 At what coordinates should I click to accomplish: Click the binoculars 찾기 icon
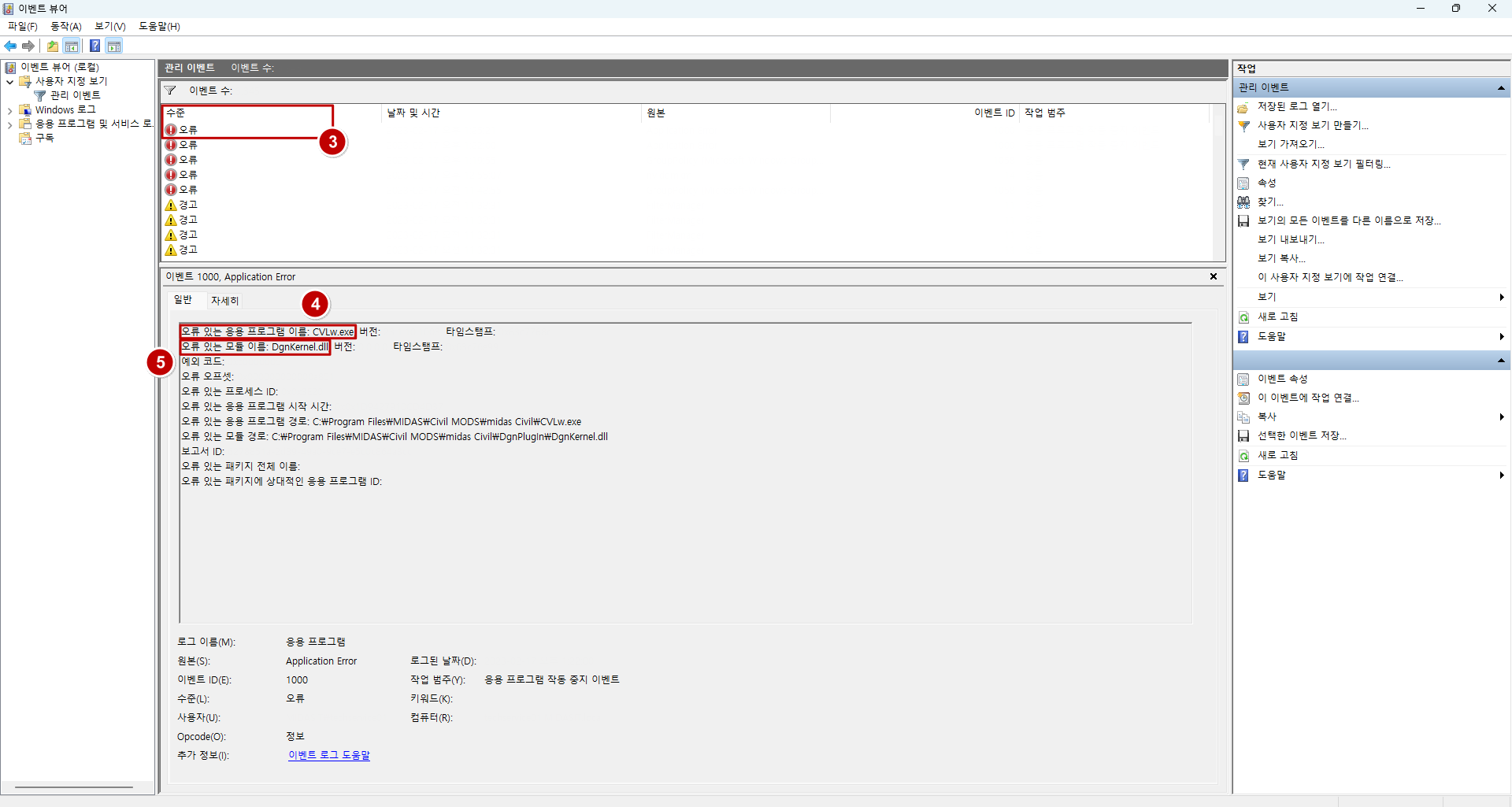coord(1243,202)
